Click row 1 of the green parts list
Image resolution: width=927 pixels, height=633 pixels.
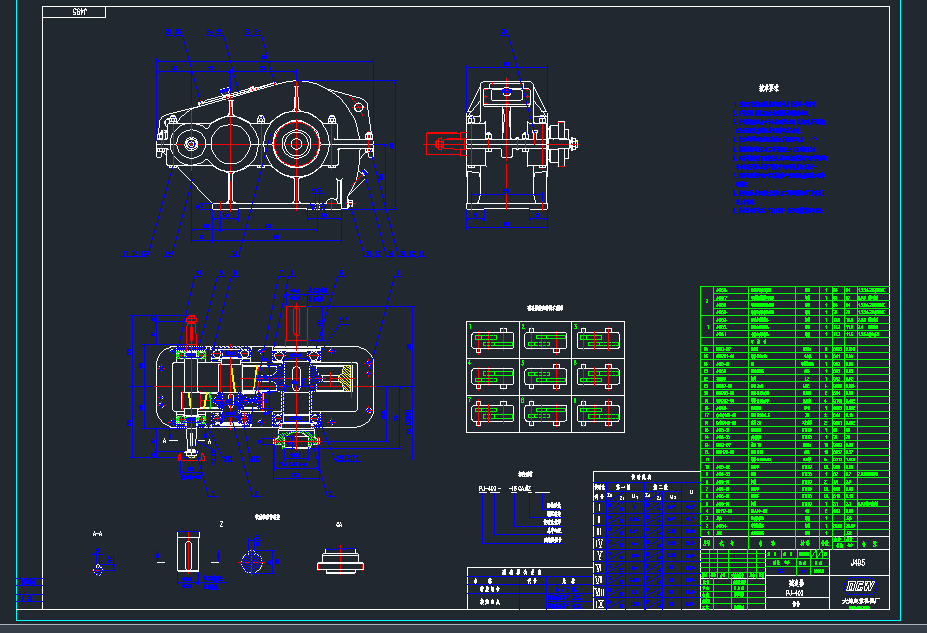pyautogui.click(x=795, y=533)
